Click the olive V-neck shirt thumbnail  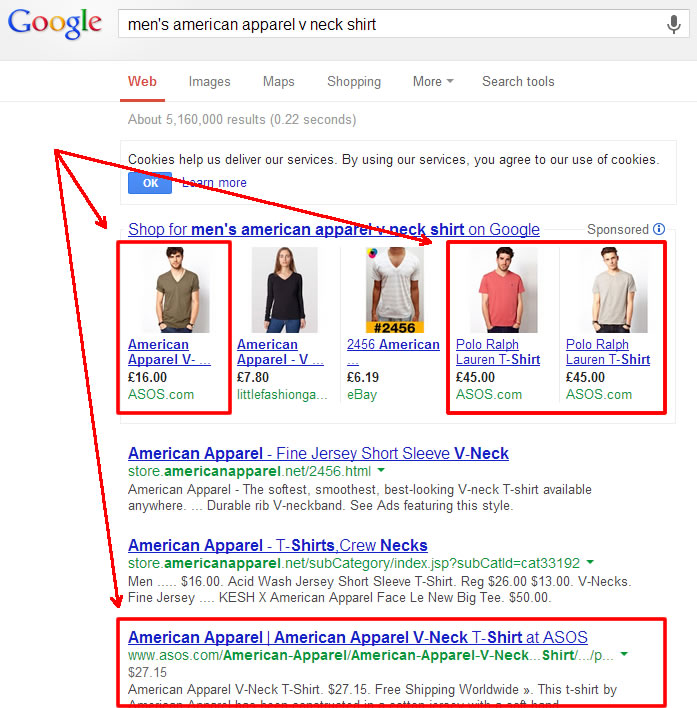(x=176, y=289)
